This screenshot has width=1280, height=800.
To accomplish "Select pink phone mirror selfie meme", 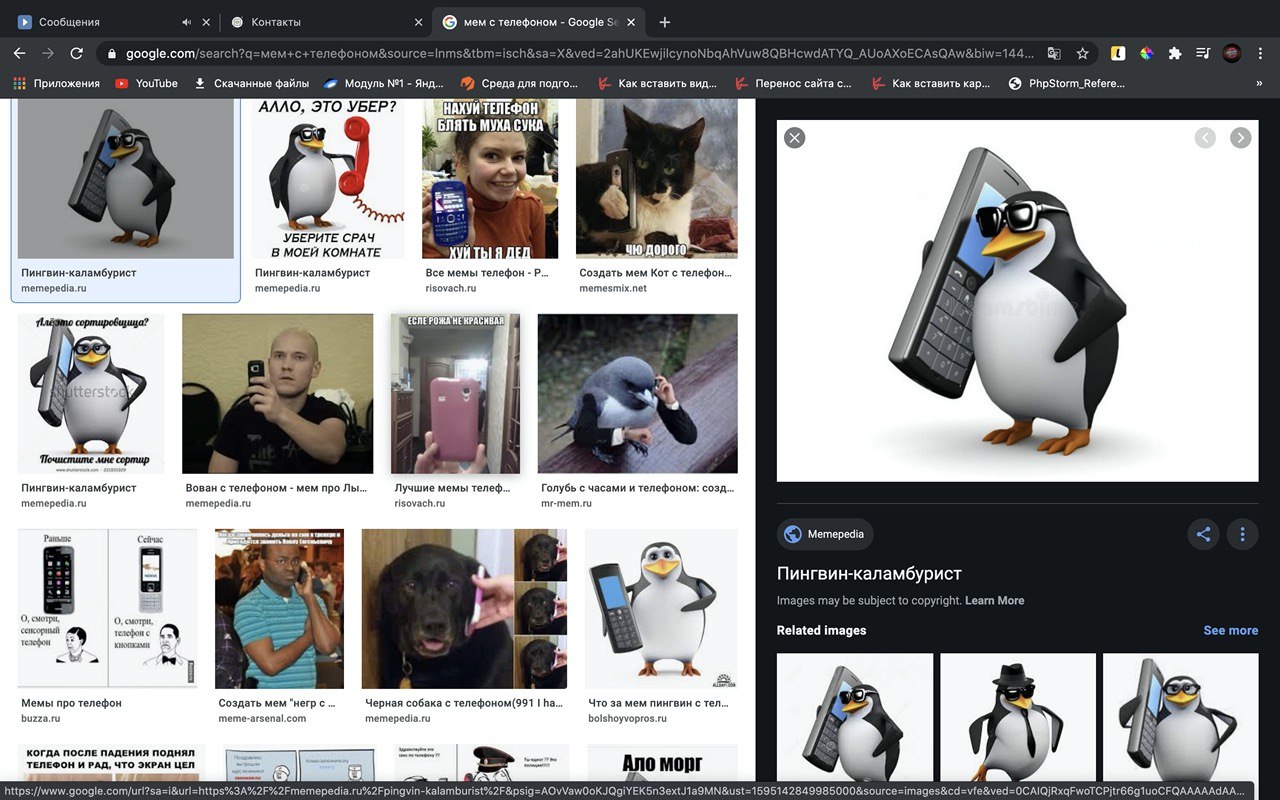I will pos(455,393).
